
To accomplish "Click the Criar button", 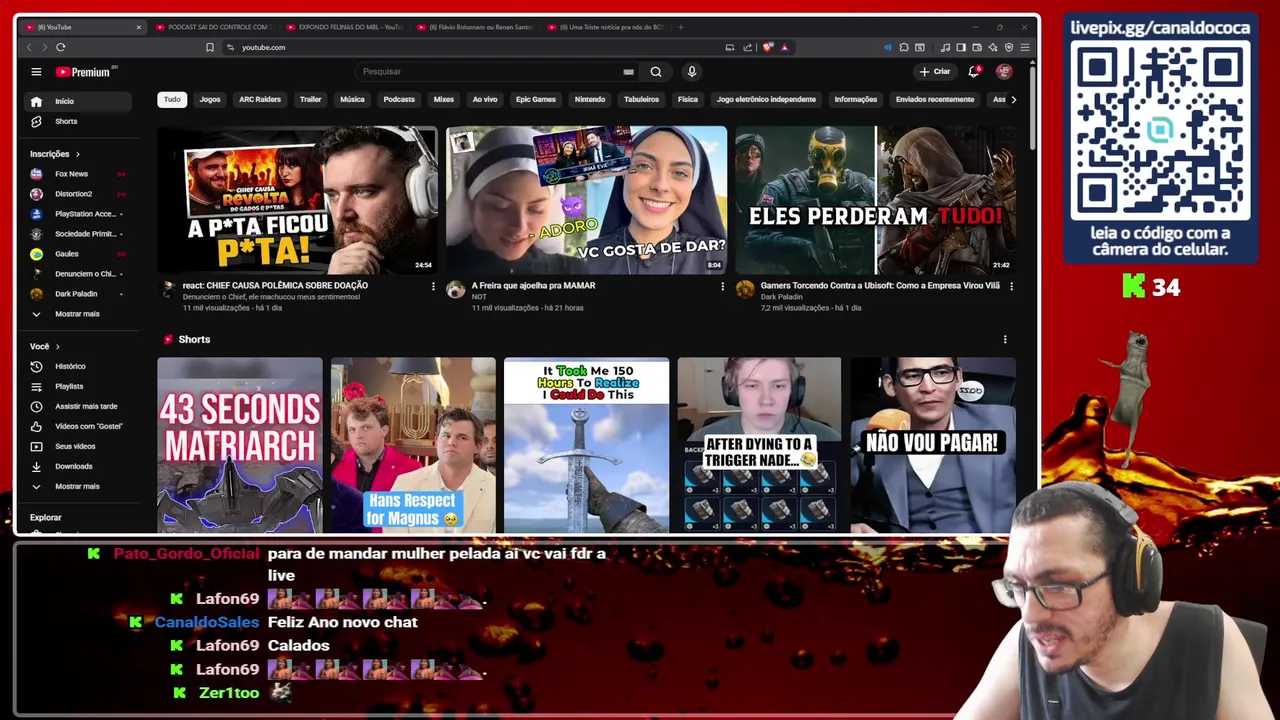I will pos(935,72).
